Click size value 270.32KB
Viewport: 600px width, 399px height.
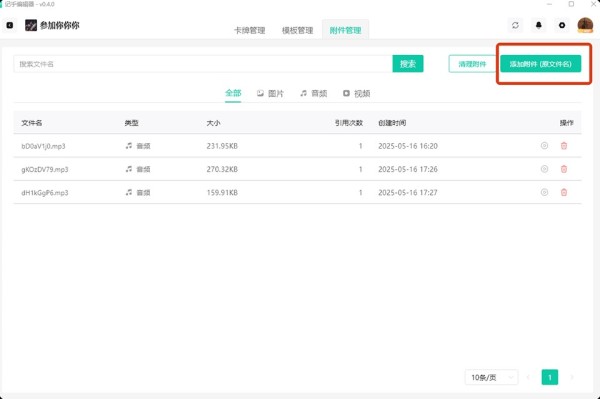click(x=222, y=169)
